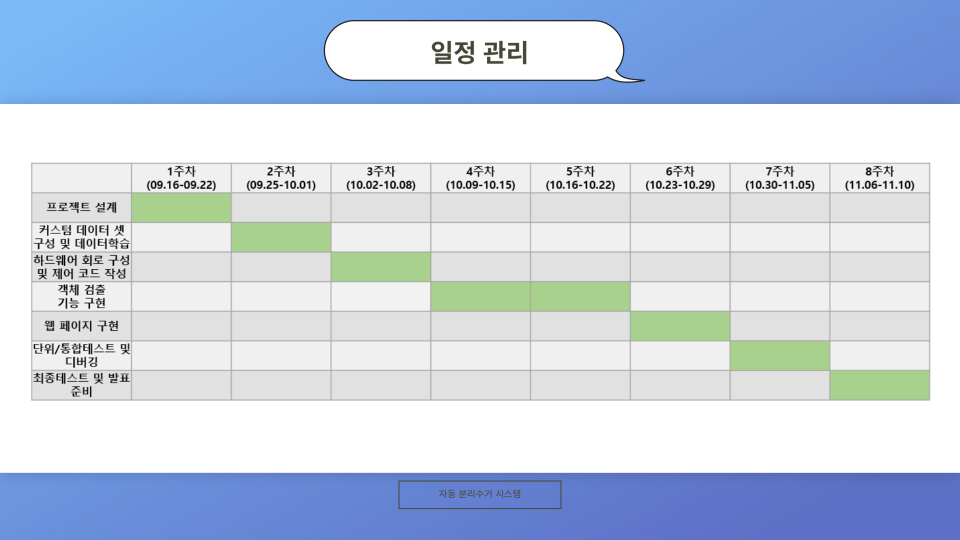Click the 객체 검출 기능 구현 row label

click(x=82, y=296)
